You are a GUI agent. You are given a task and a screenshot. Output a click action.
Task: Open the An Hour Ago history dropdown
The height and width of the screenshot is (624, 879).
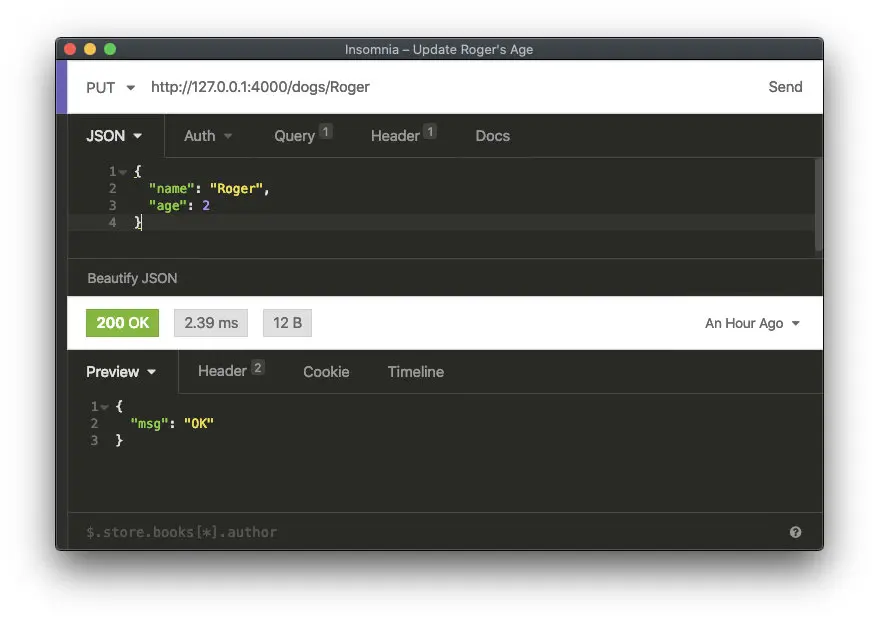[x=752, y=323]
